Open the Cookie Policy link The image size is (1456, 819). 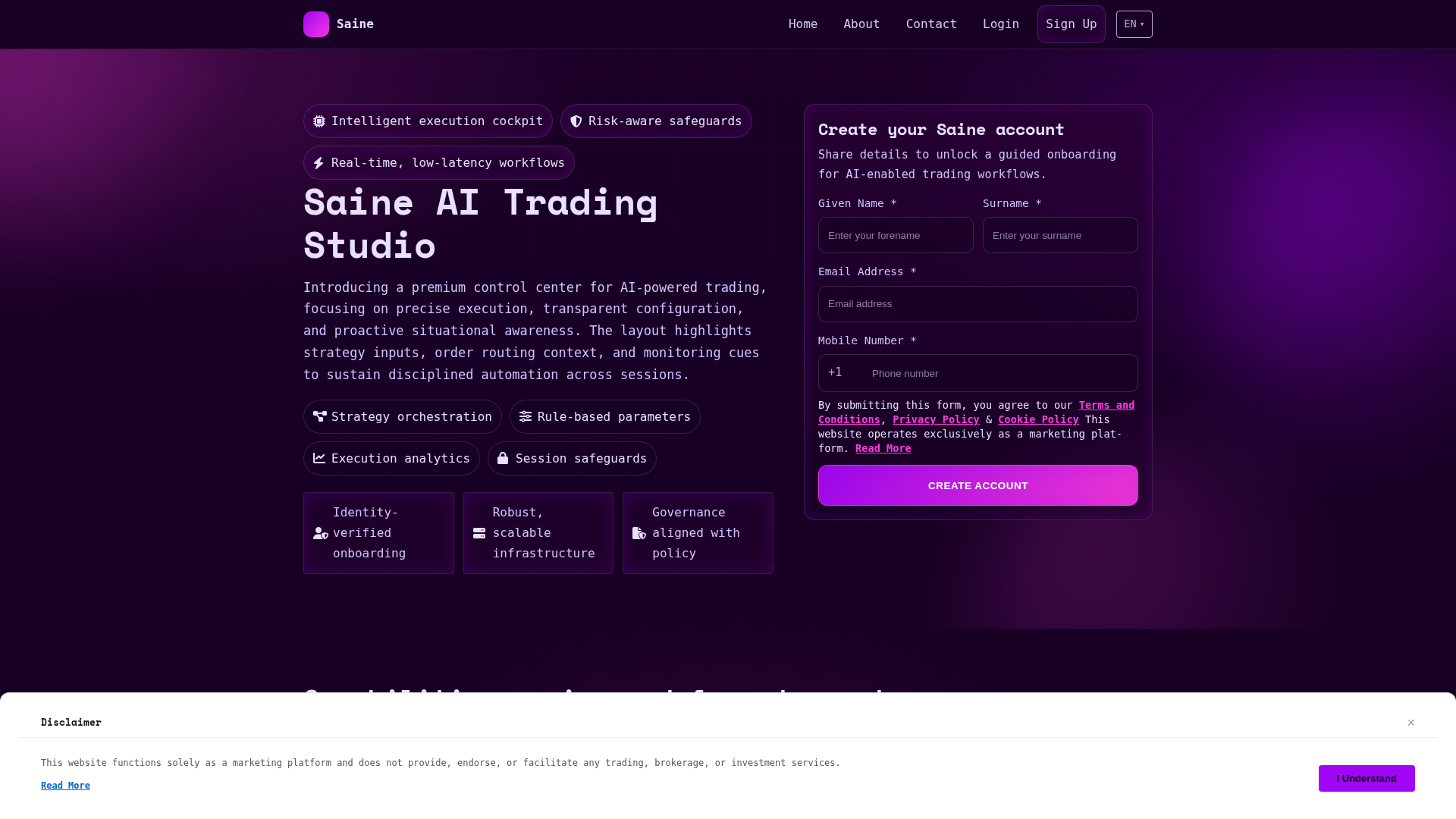pos(1038,419)
